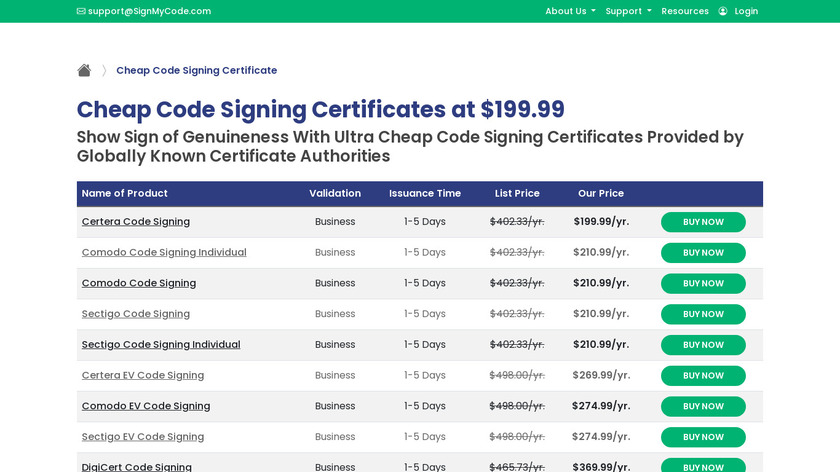
Task: Buy Now for Sectigo EV Code Signing
Action: click(703, 437)
